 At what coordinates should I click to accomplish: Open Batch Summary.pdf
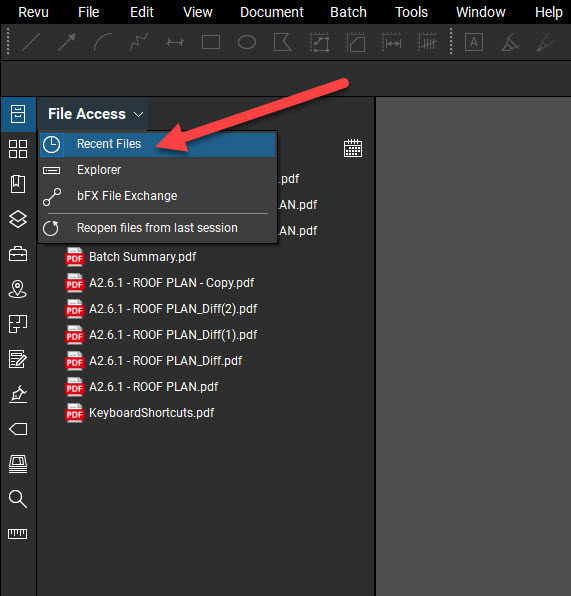[x=131, y=257]
